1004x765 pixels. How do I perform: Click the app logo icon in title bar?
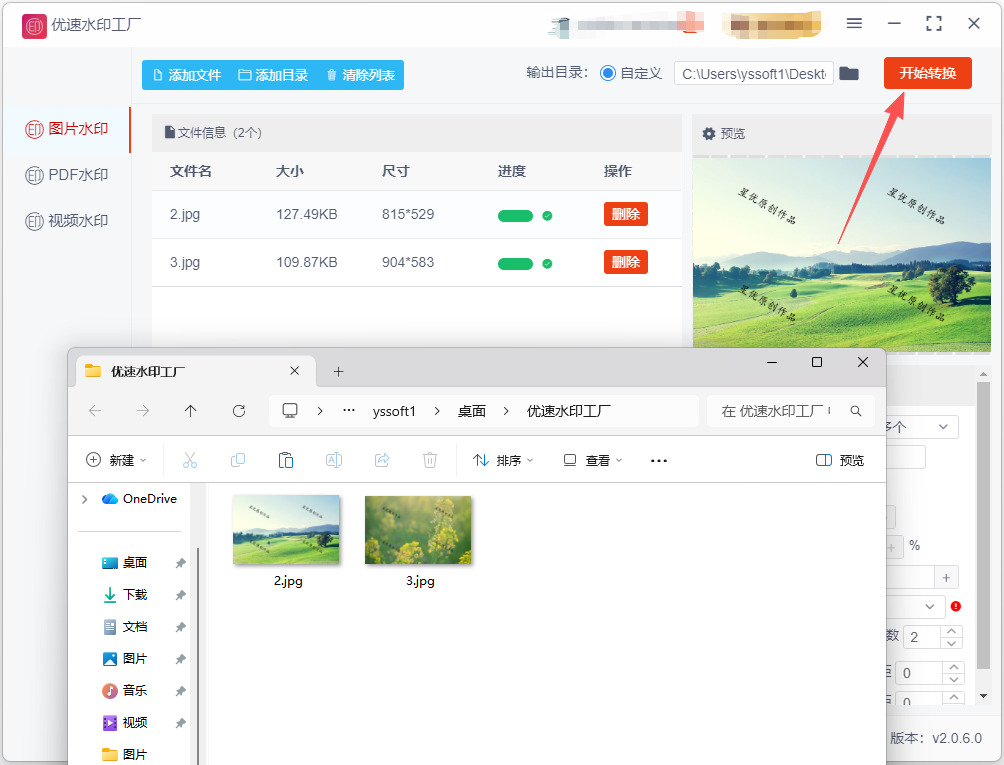[34, 26]
